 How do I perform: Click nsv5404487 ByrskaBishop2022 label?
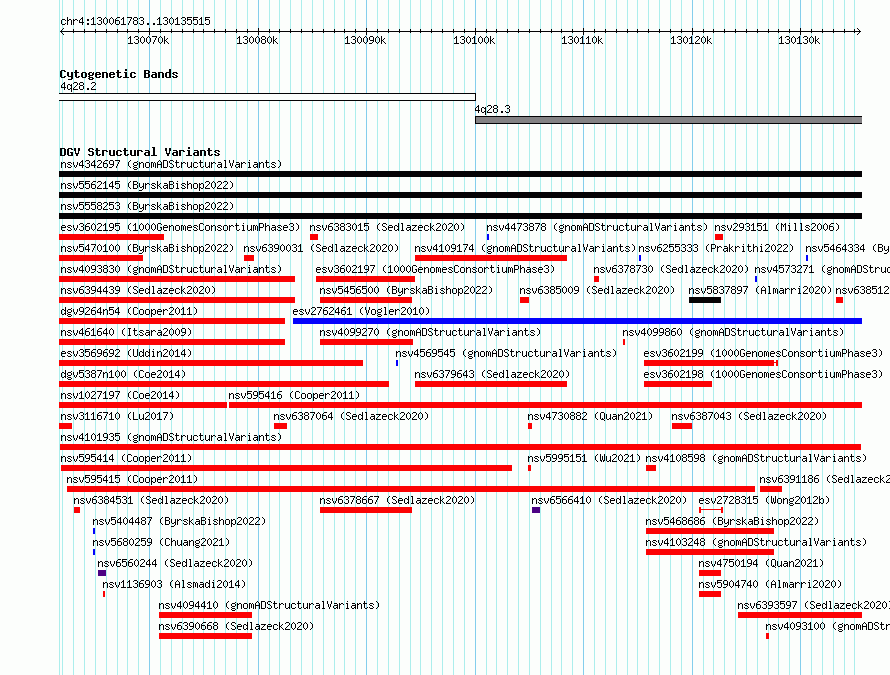coord(179,522)
